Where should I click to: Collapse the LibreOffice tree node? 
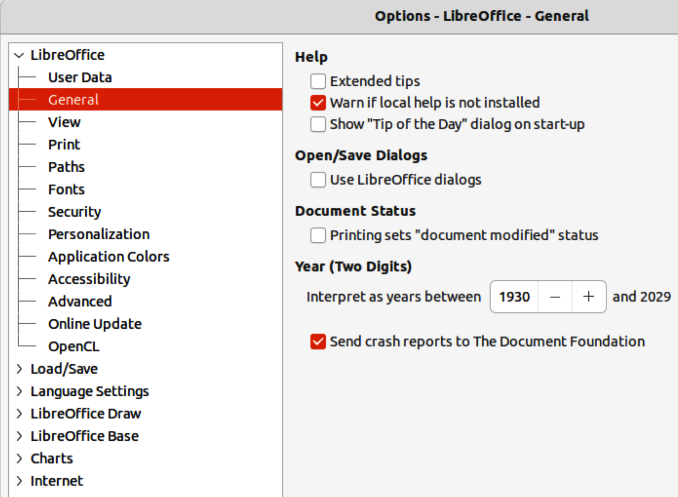[x=19, y=55]
